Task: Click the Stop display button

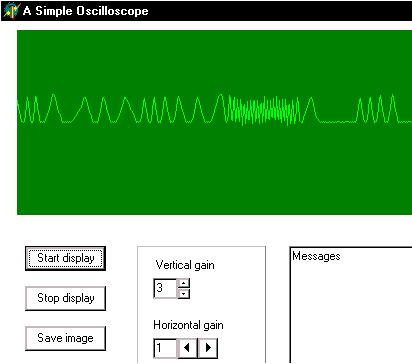Action: tap(65, 298)
